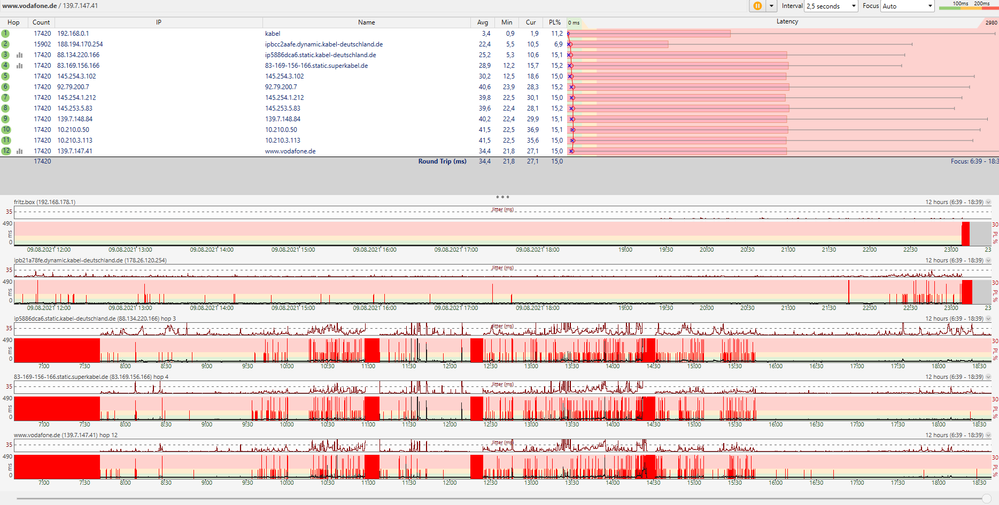Image resolution: width=999 pixels, height=505 pixels.
Task: Select the green hop 2 number icon
Action: tap(6, 44)
